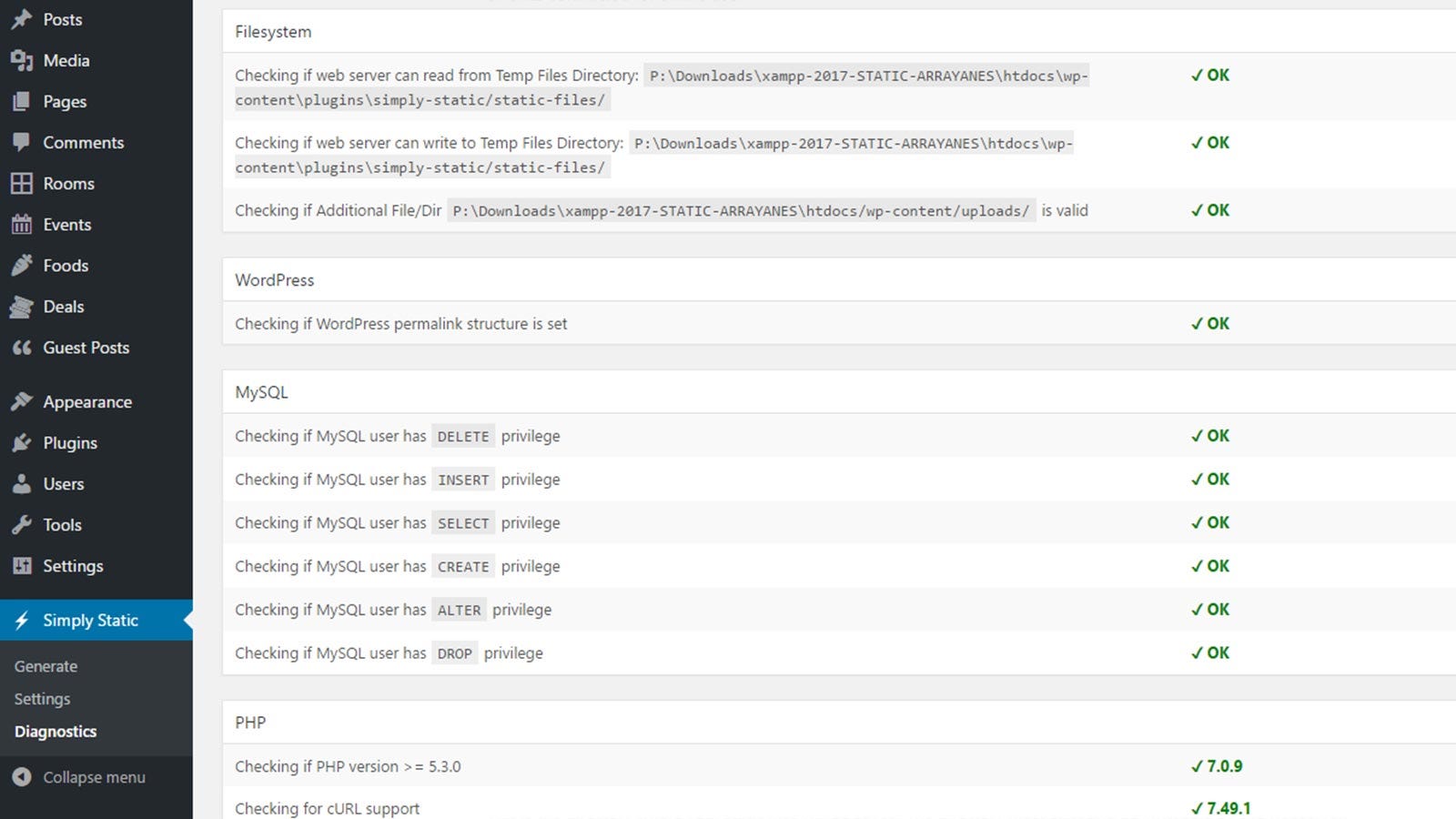
Task: Open Rooms using its grid icon
Action: click(22, 183)
